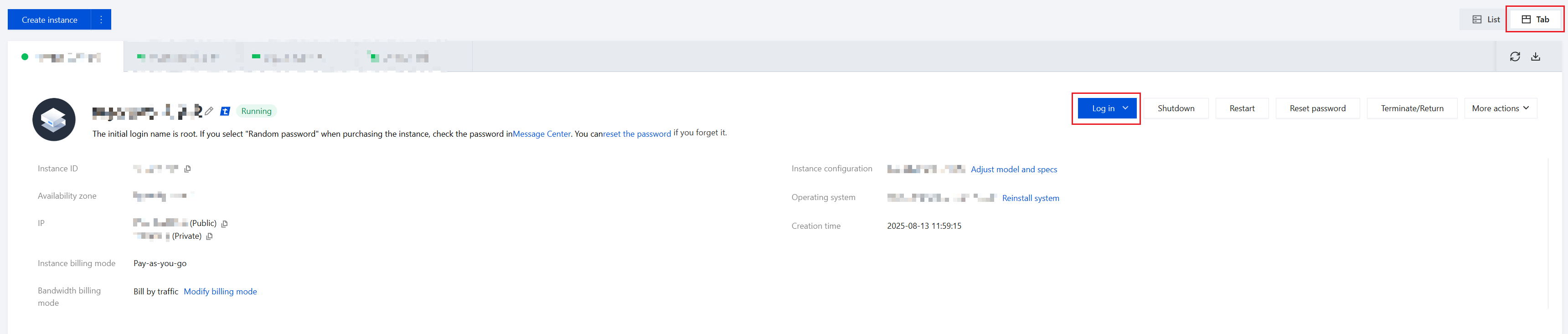Viewport: 1568px width, 334px height.
Task: Open the three-dot menu beside Create instance
Action: pyautogui.click(x=101, y=20)
